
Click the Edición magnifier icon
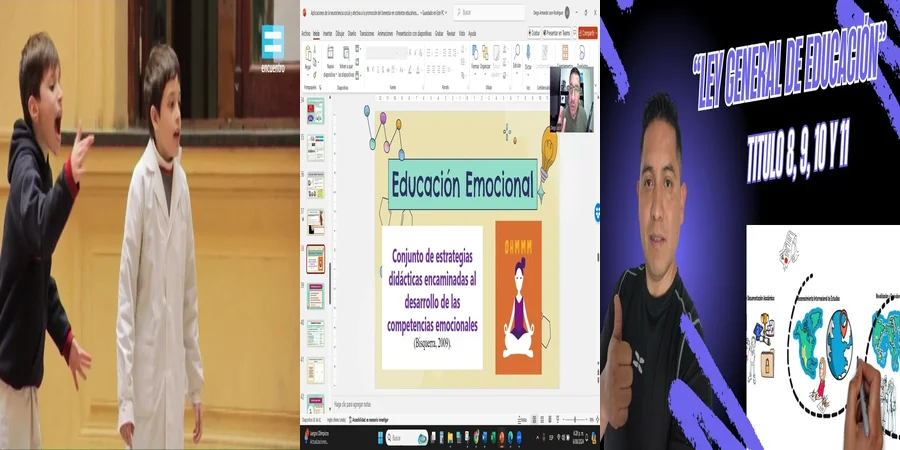click(x=517, y=52)
